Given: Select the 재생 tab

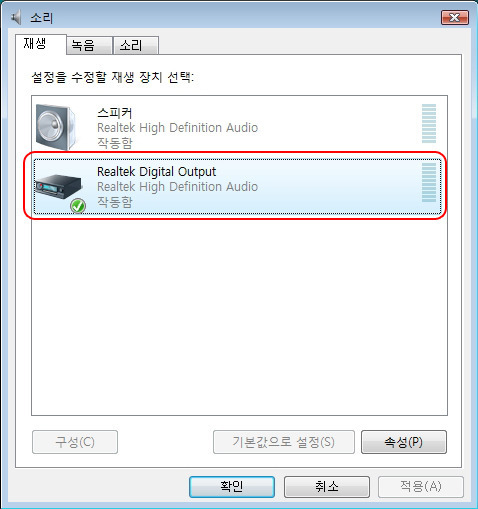Looking at the screenshot, I should click(x=40, y=44).
